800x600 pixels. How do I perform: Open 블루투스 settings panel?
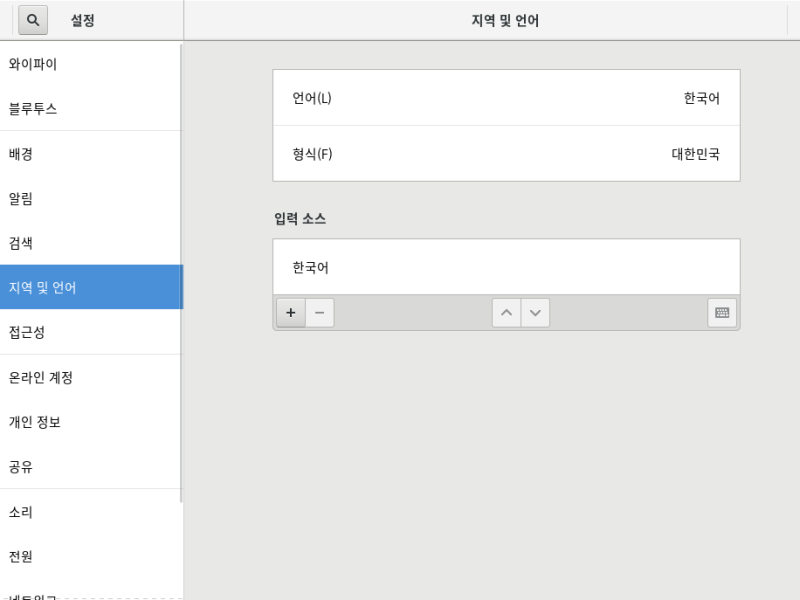pyautogui.click(x=91, y=108)
